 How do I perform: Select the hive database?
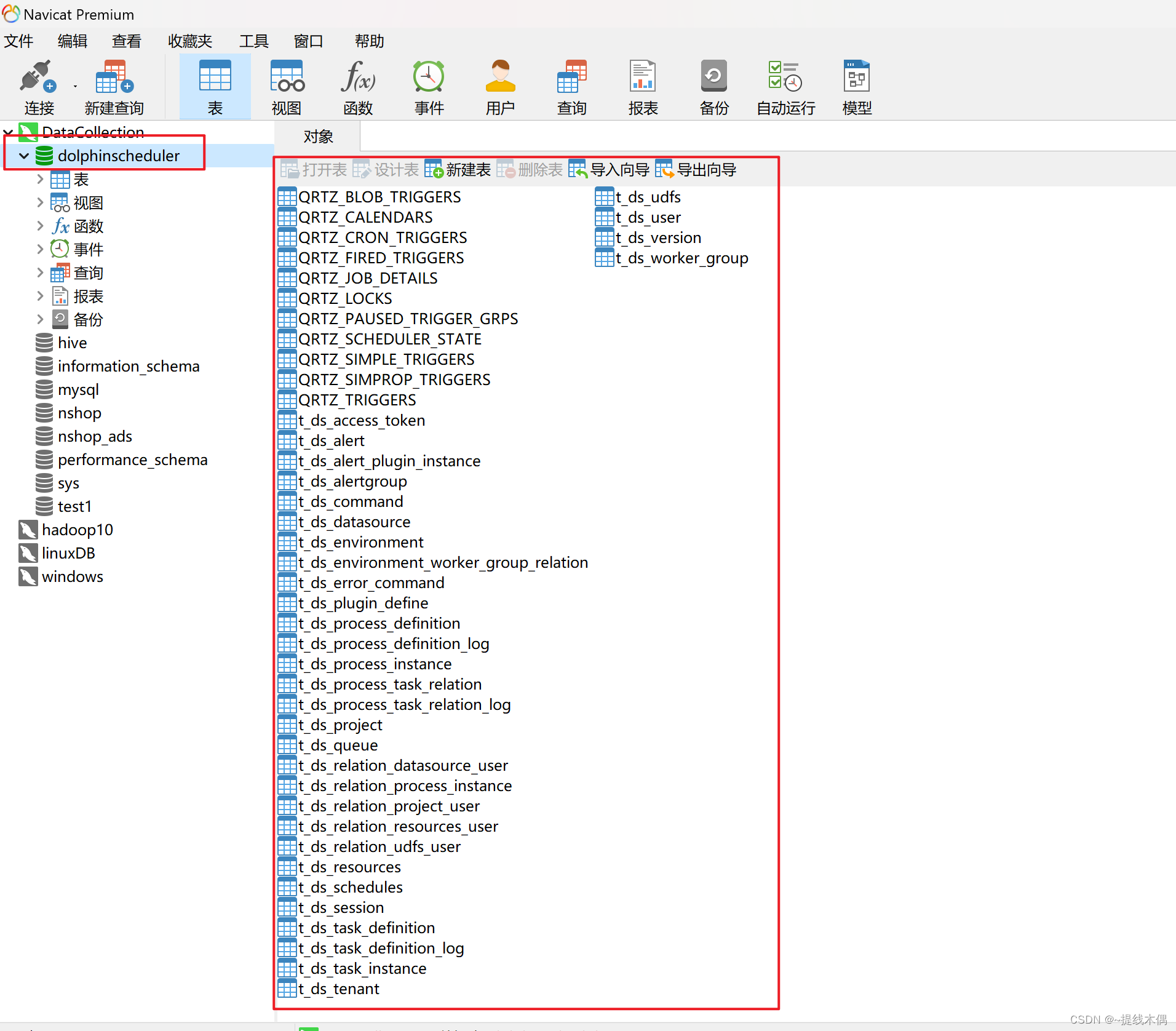point(72,343)
